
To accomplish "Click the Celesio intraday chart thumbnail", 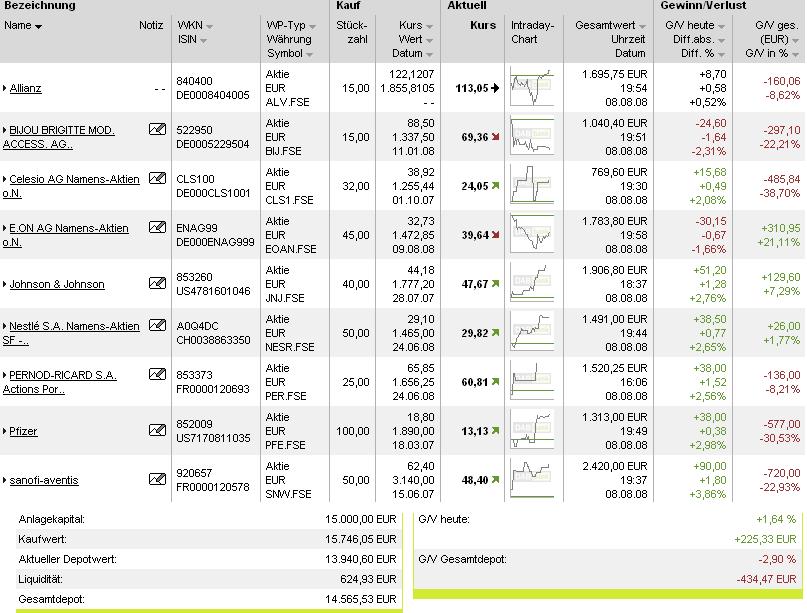I will [532, 185].
